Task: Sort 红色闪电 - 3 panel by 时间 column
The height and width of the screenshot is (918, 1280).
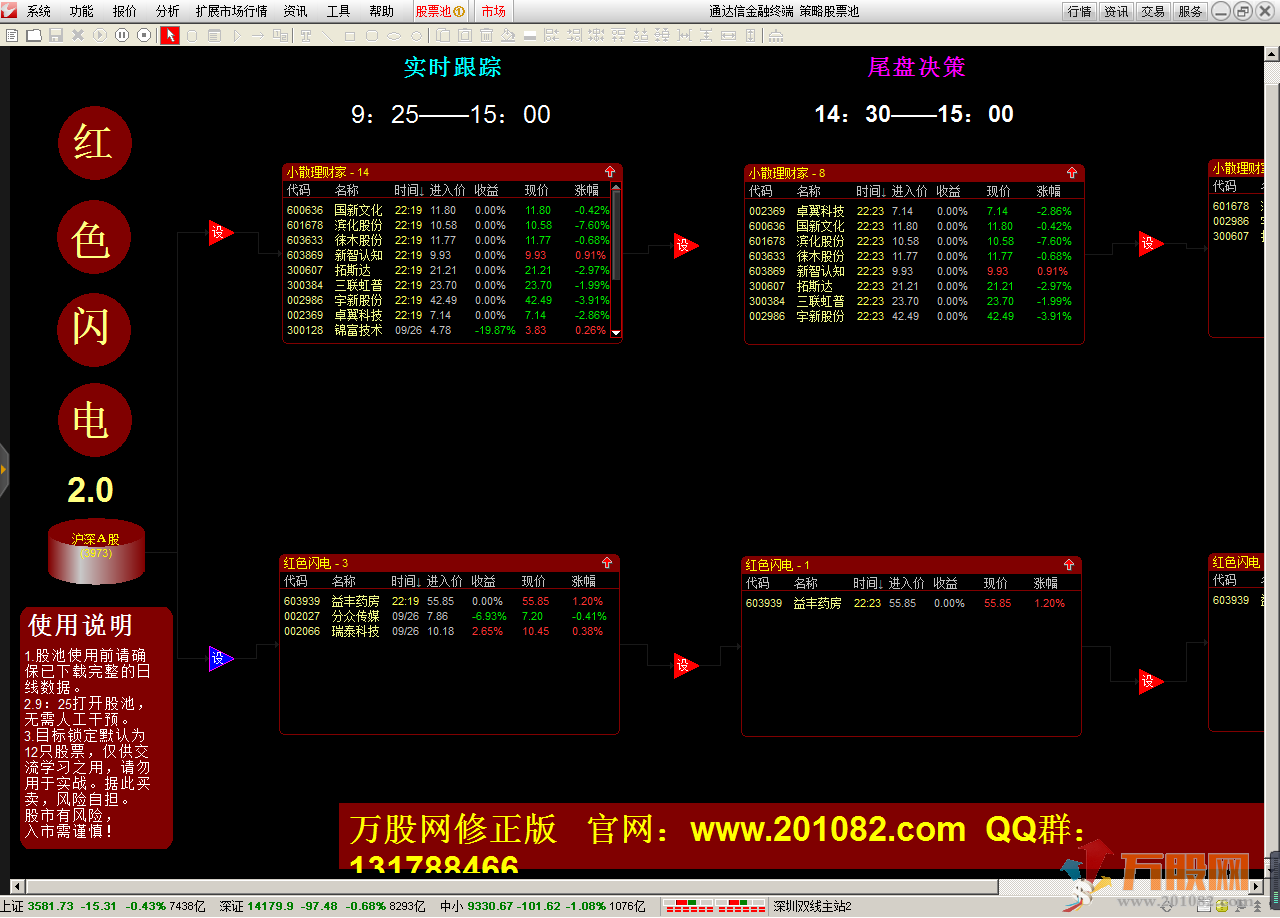Action: [405, 581]
